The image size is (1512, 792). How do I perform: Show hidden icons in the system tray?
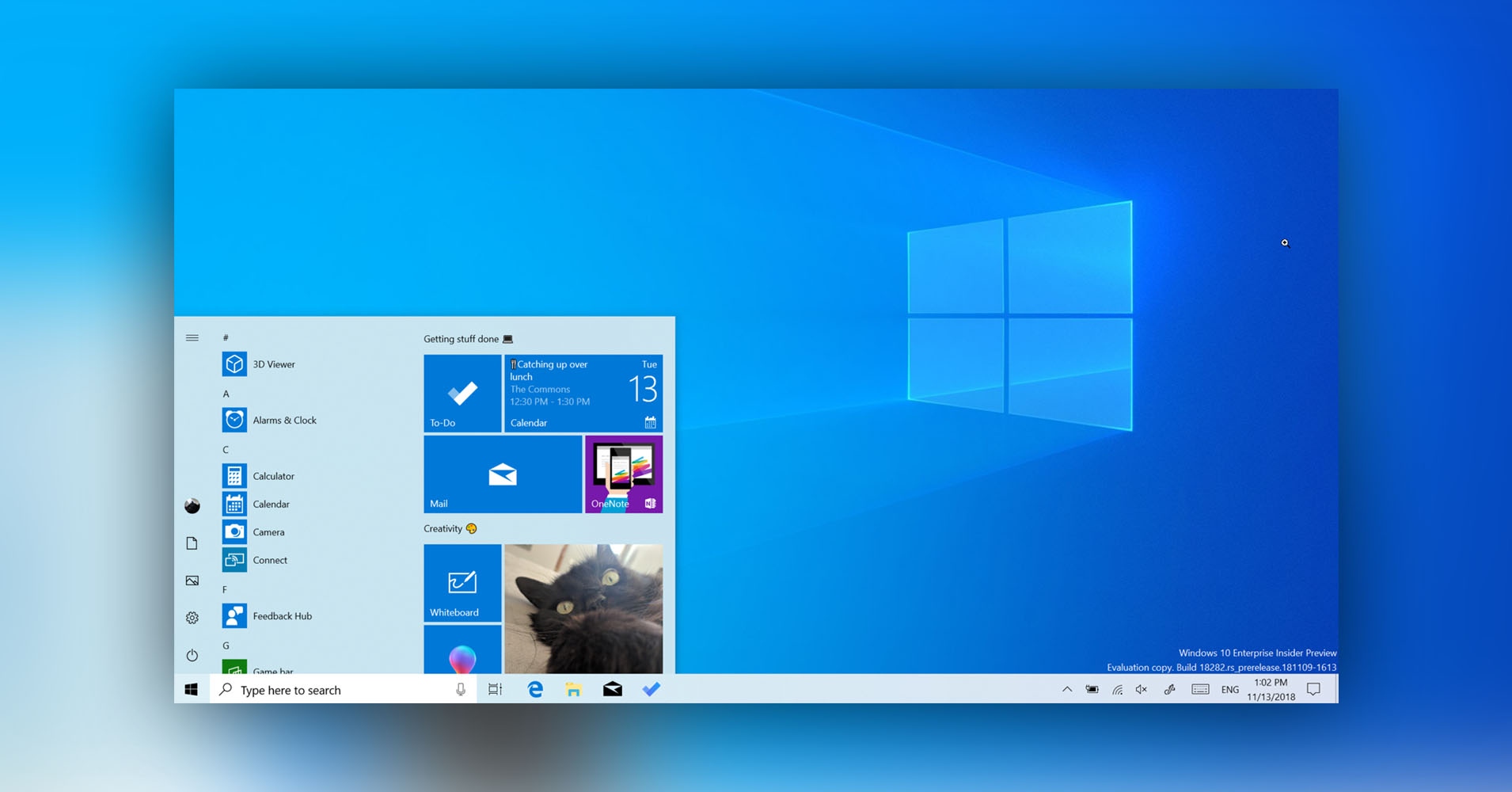[x=1066, y=689]
